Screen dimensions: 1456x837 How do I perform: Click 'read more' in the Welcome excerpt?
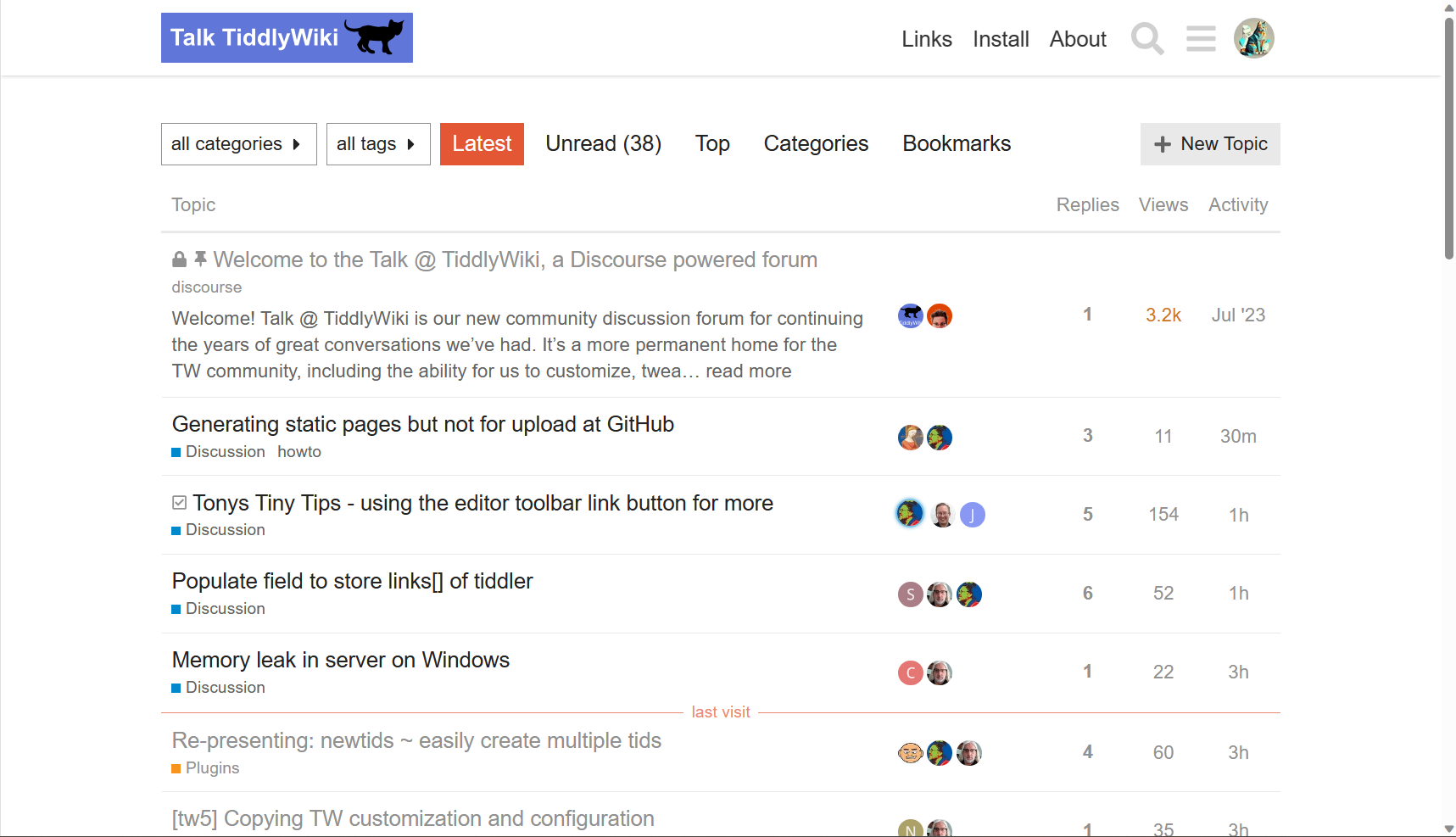click(748, 371)
